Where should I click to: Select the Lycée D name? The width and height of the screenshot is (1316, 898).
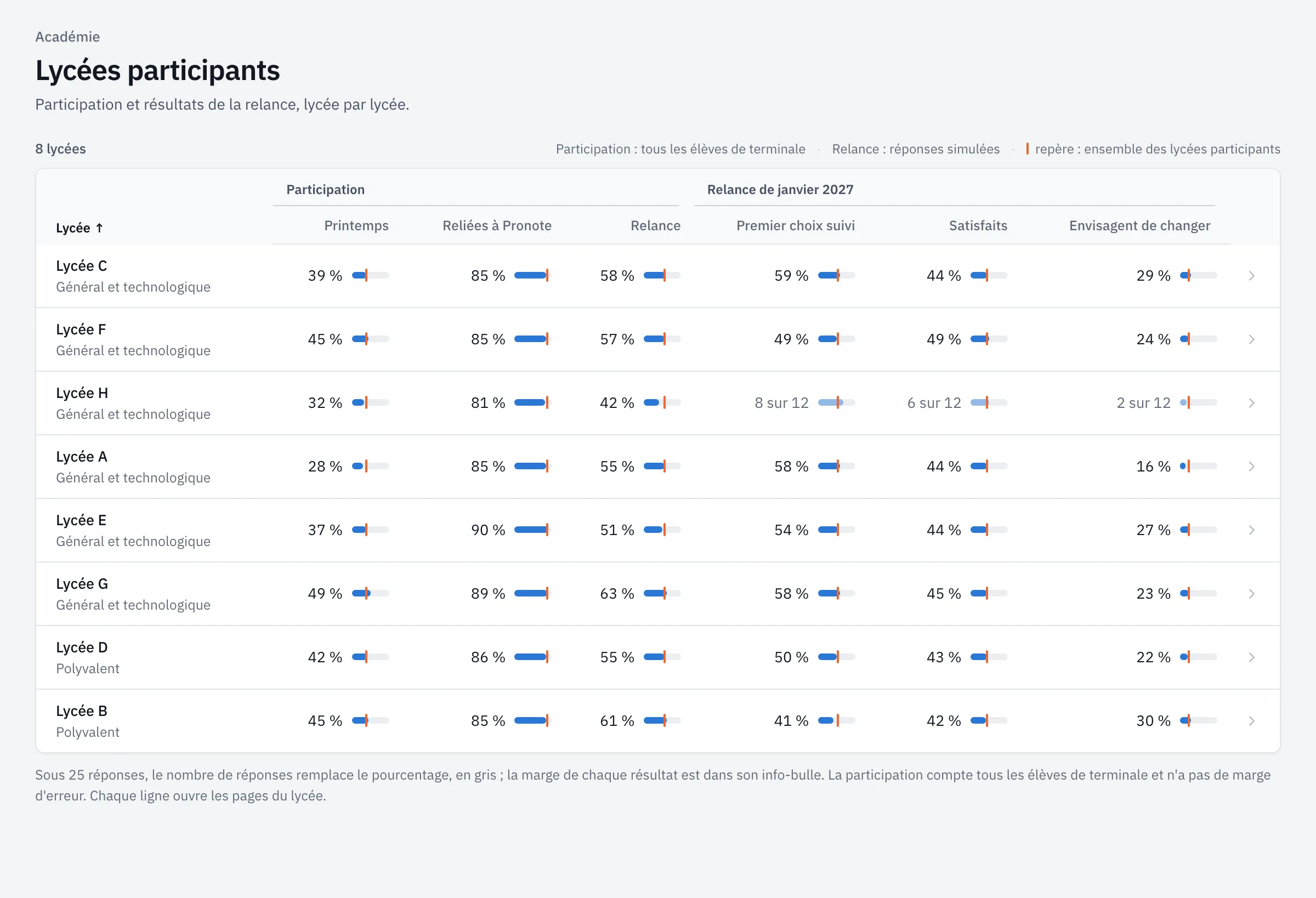tap(82, 647)
